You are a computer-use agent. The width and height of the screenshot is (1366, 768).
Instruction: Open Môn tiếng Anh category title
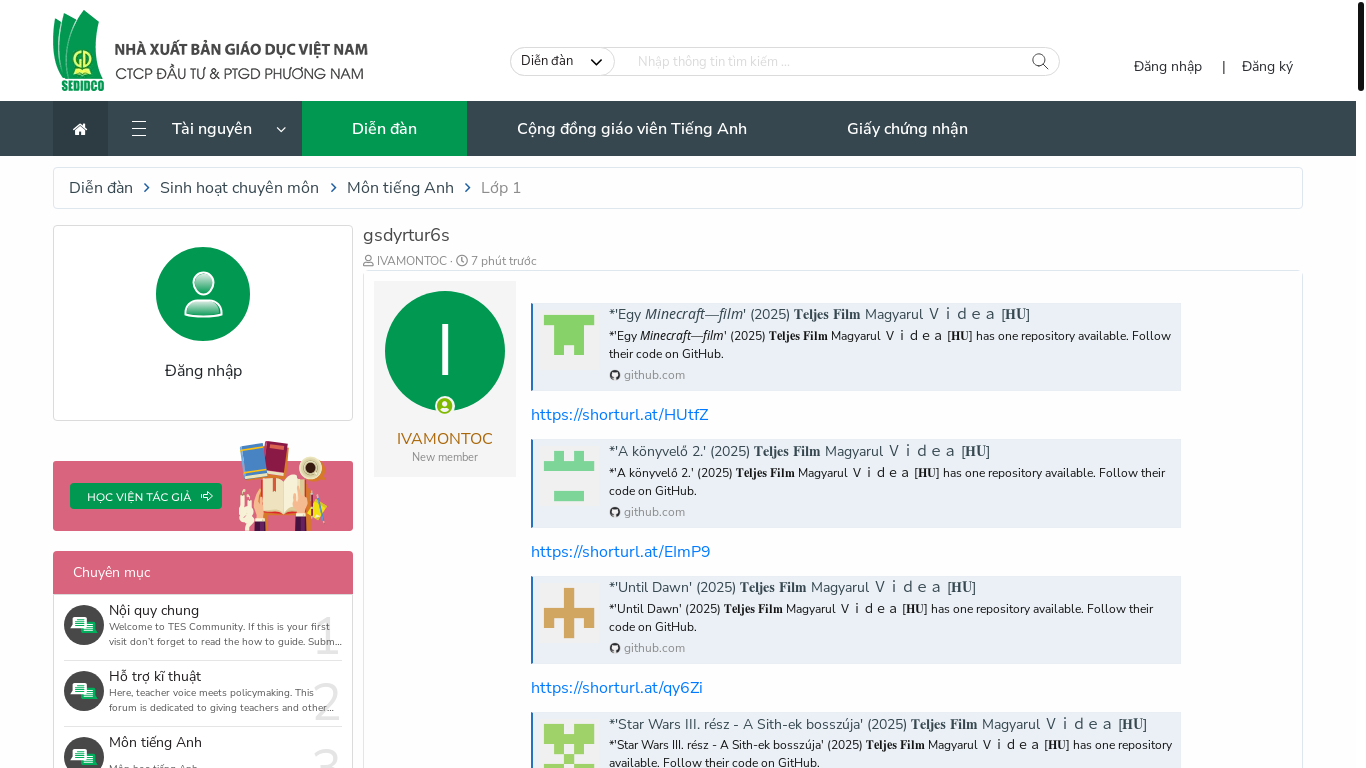155,742
